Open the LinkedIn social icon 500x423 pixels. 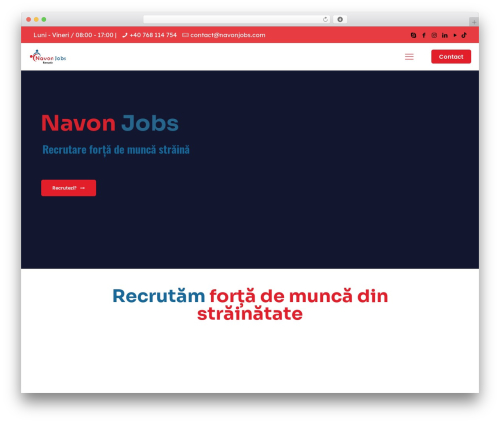click(x=445, y=35)
